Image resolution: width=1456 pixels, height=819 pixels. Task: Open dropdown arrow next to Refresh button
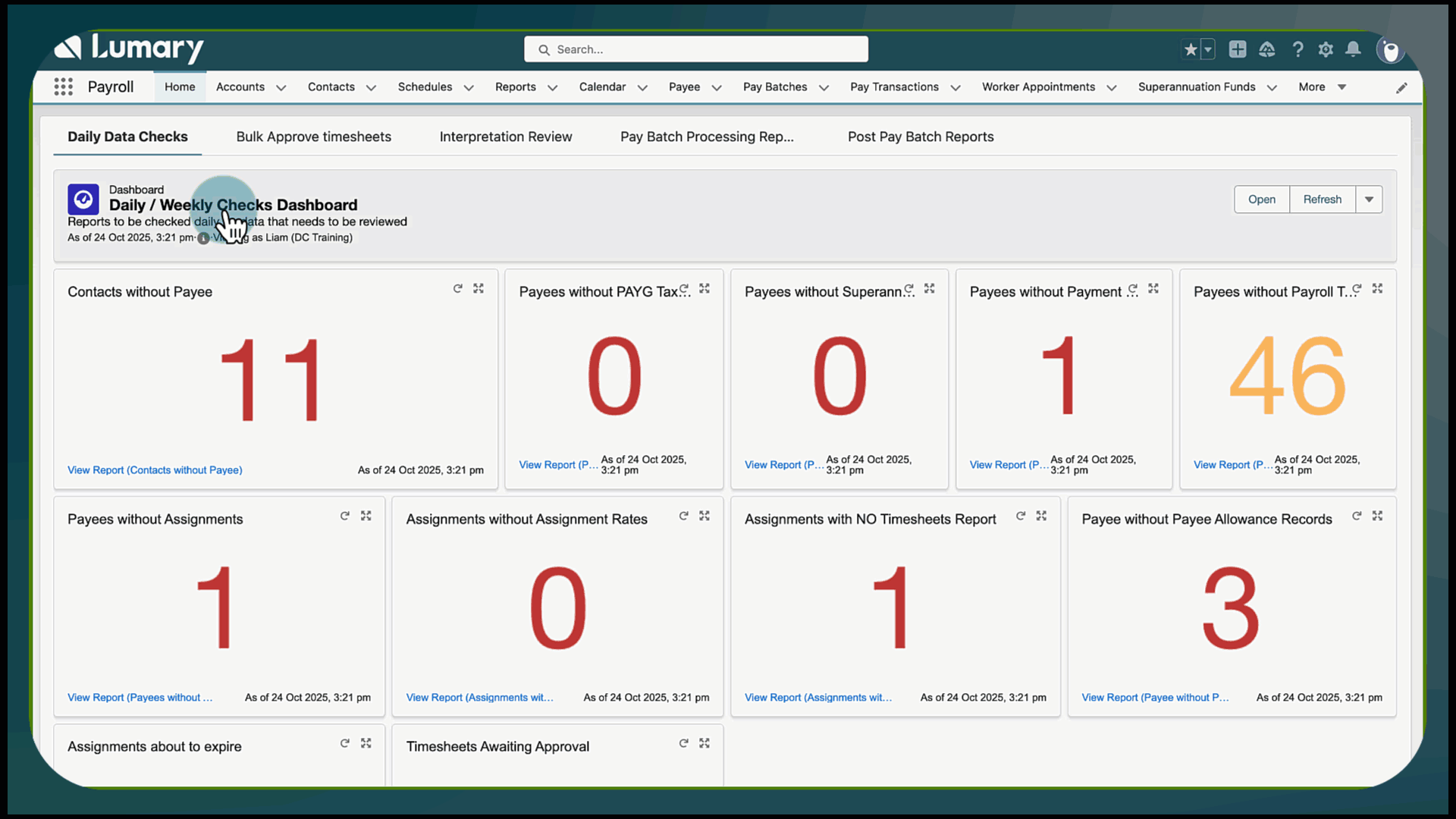click(1369, 199)
